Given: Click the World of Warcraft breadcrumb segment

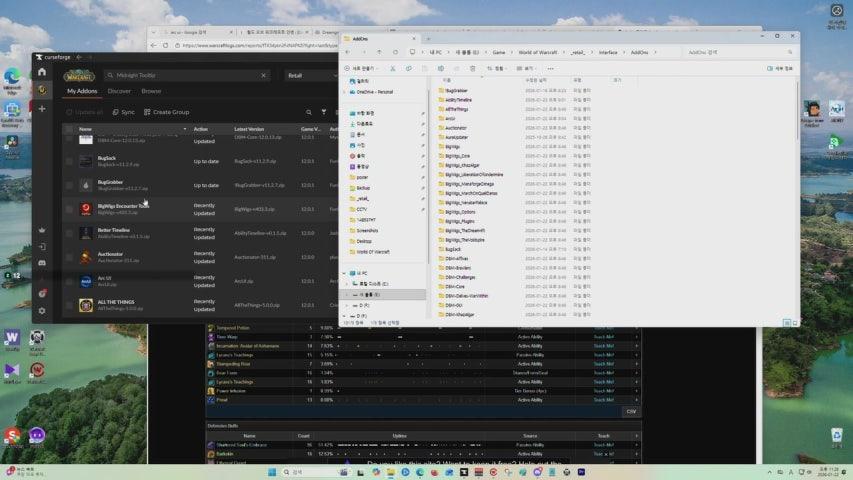Looking at the screenshot, I should coord(537,52).
